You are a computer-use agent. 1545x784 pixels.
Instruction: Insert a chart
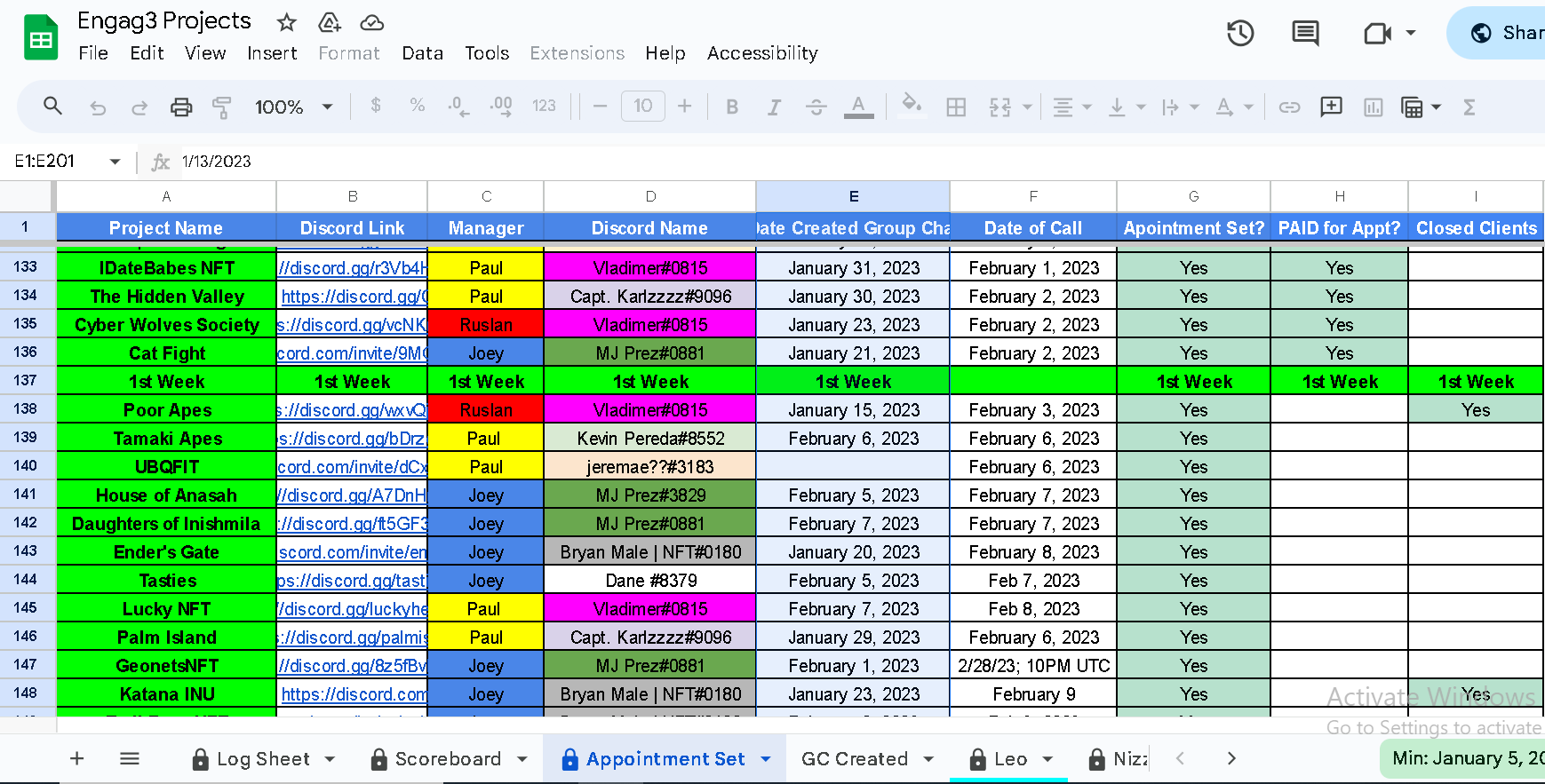[x=1374, y=107]
